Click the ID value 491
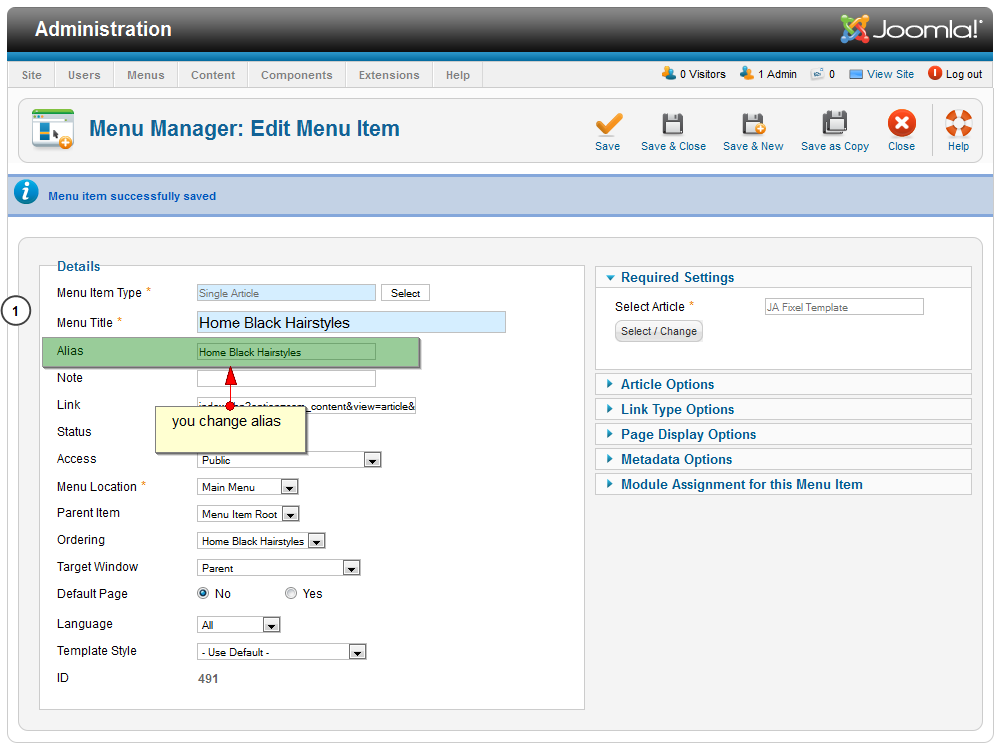This screenshot has height=747, width=1003. pos(208,679)
